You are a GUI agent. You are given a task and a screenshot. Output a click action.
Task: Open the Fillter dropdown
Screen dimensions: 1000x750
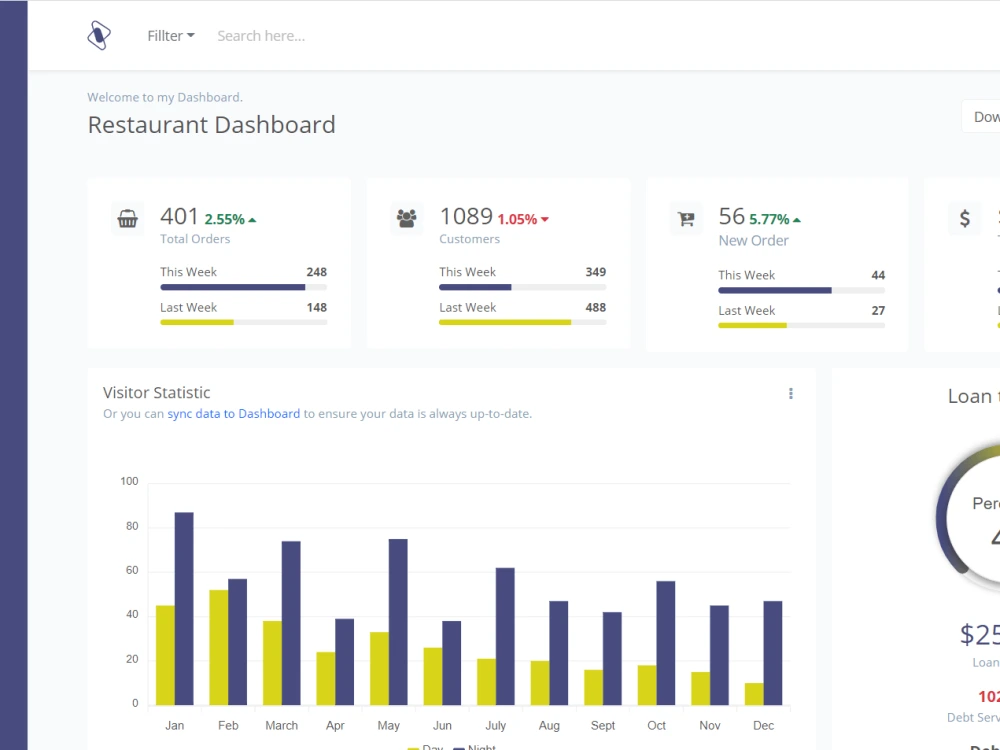pos(170,36)
